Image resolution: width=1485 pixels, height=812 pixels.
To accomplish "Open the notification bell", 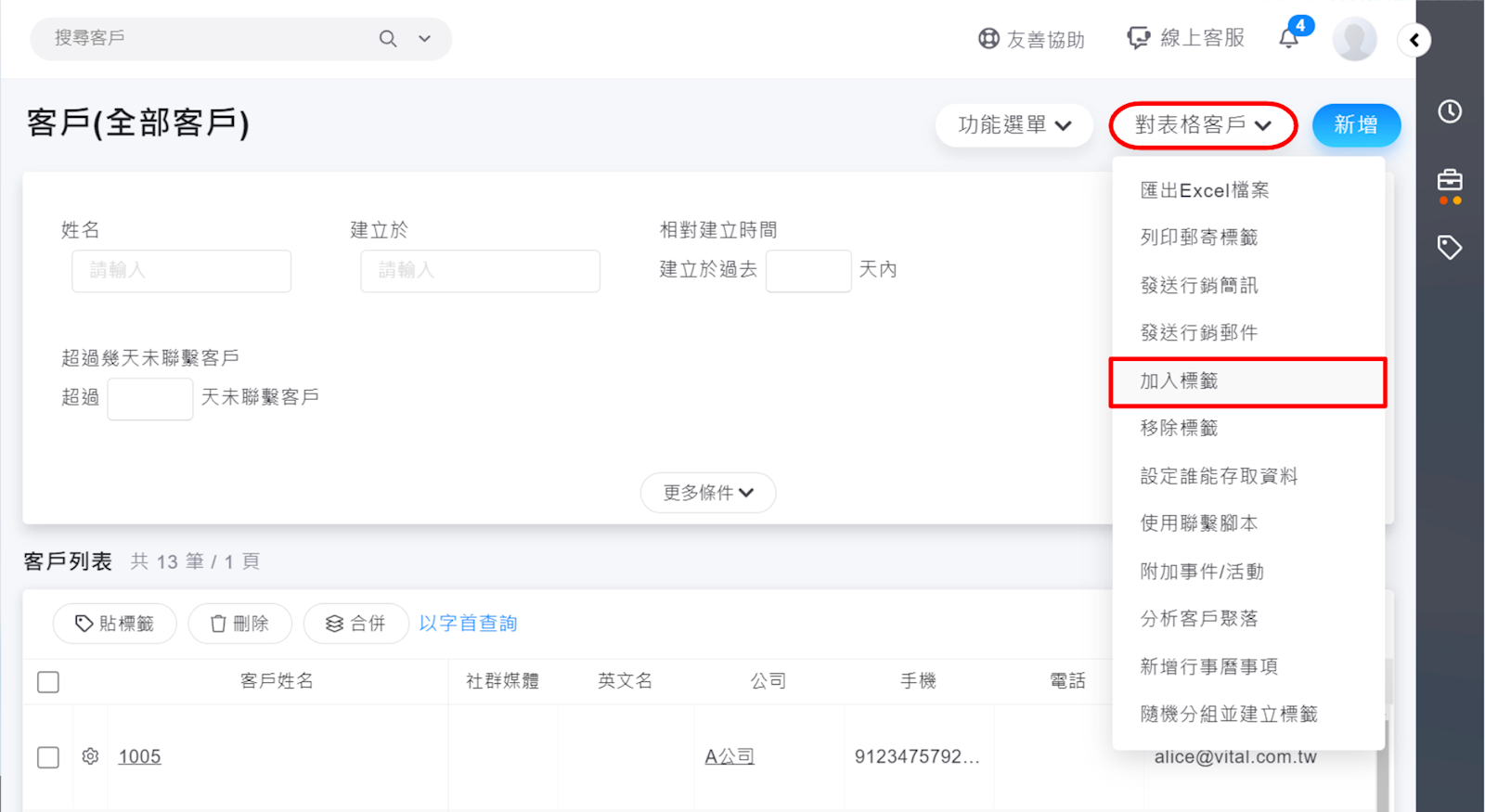I will (x=1289, y=38).
